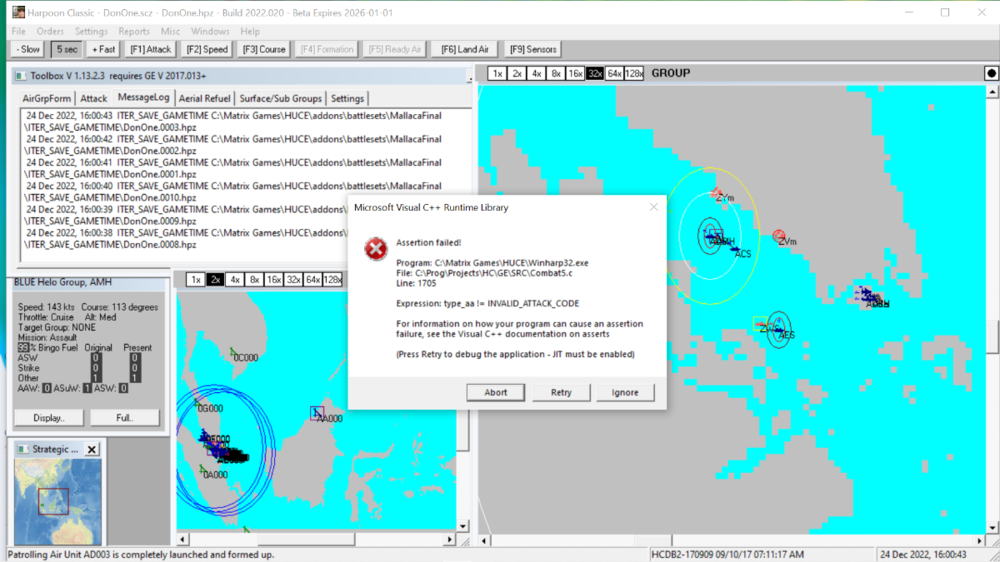Click the Toolbox window title icon

click(x=20, y=76)
